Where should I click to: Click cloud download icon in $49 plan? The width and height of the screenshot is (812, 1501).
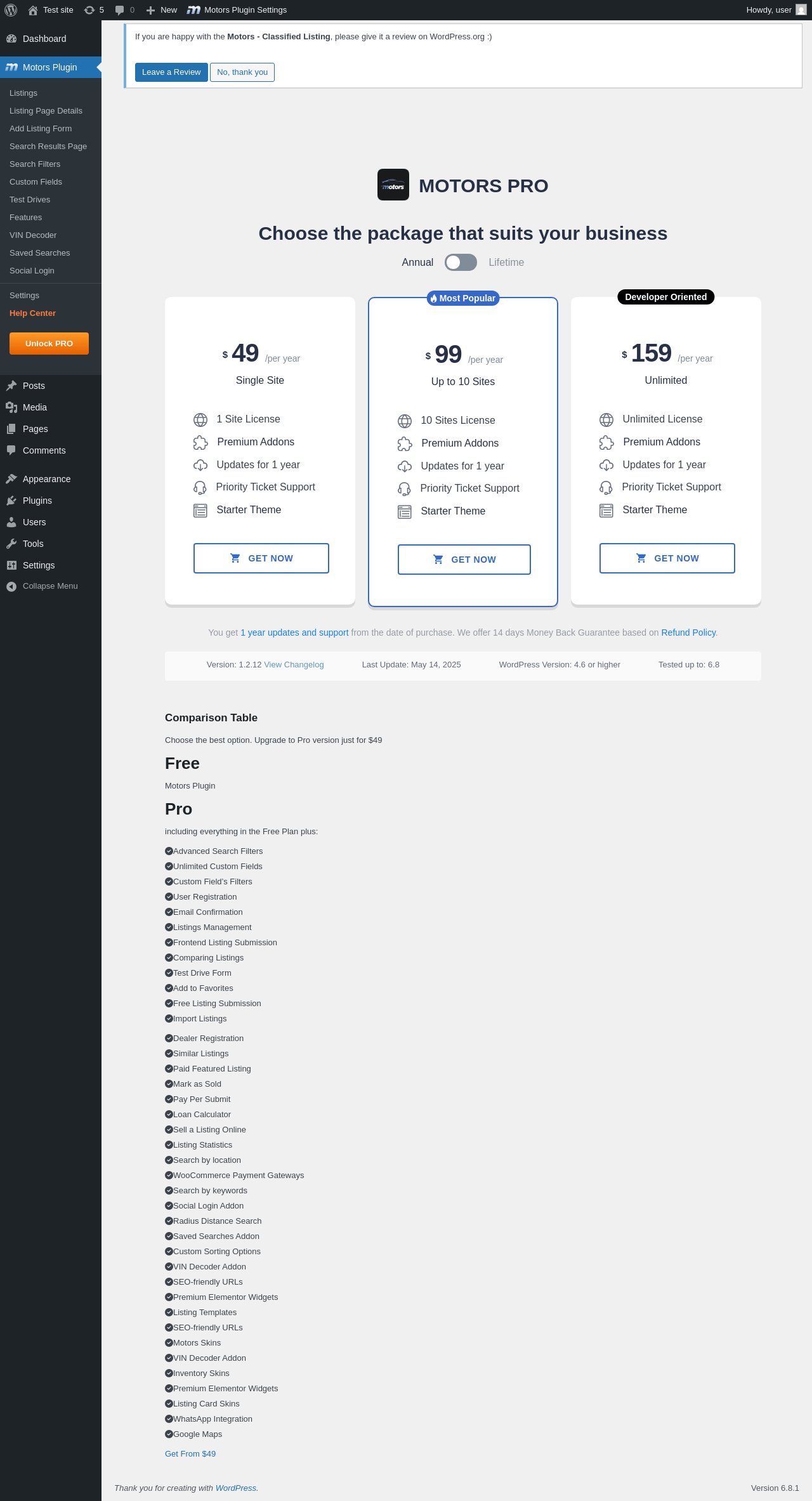click(x=200, y=465)
